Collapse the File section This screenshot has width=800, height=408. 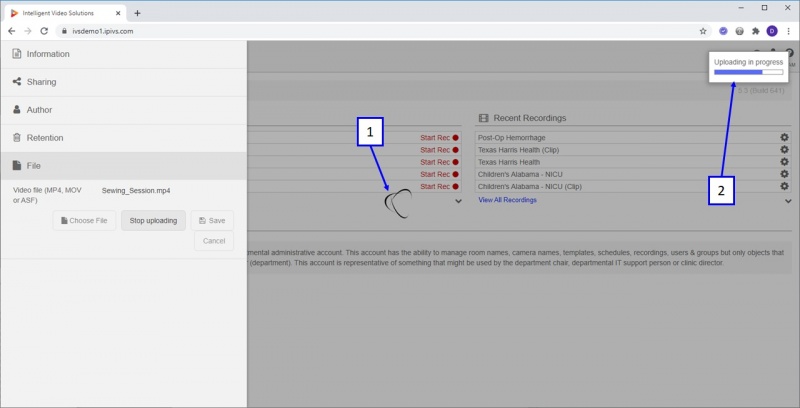123,166
